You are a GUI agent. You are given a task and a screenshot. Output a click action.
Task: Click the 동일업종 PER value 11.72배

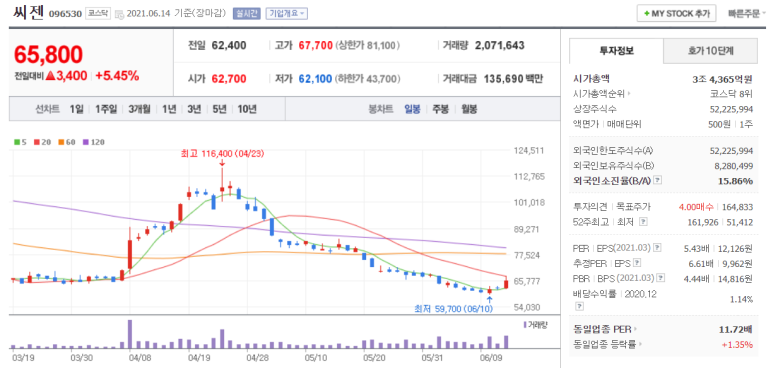[x=736, y=329]
